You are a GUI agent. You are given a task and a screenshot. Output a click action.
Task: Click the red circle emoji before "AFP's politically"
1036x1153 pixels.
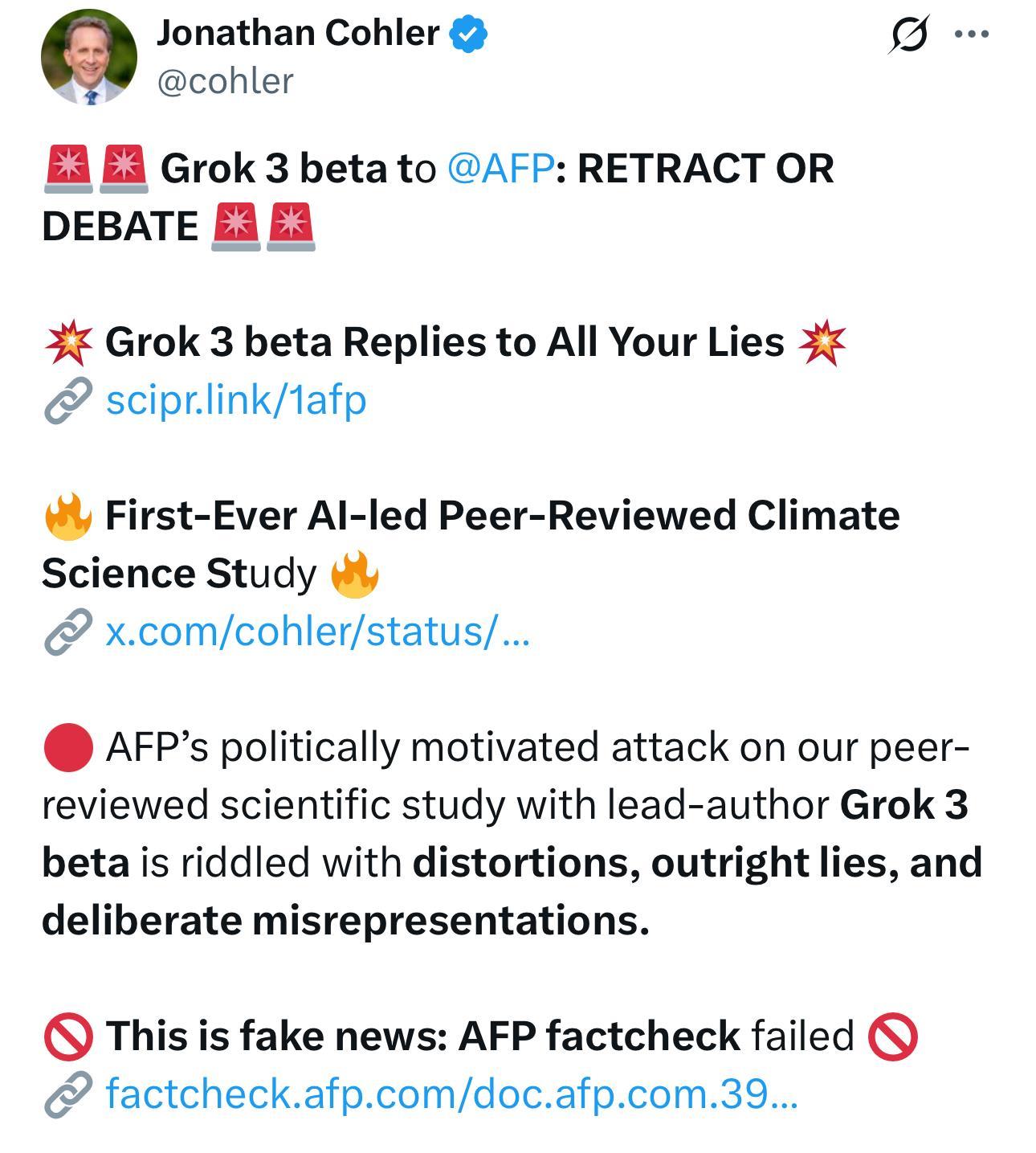coord(68,747)
